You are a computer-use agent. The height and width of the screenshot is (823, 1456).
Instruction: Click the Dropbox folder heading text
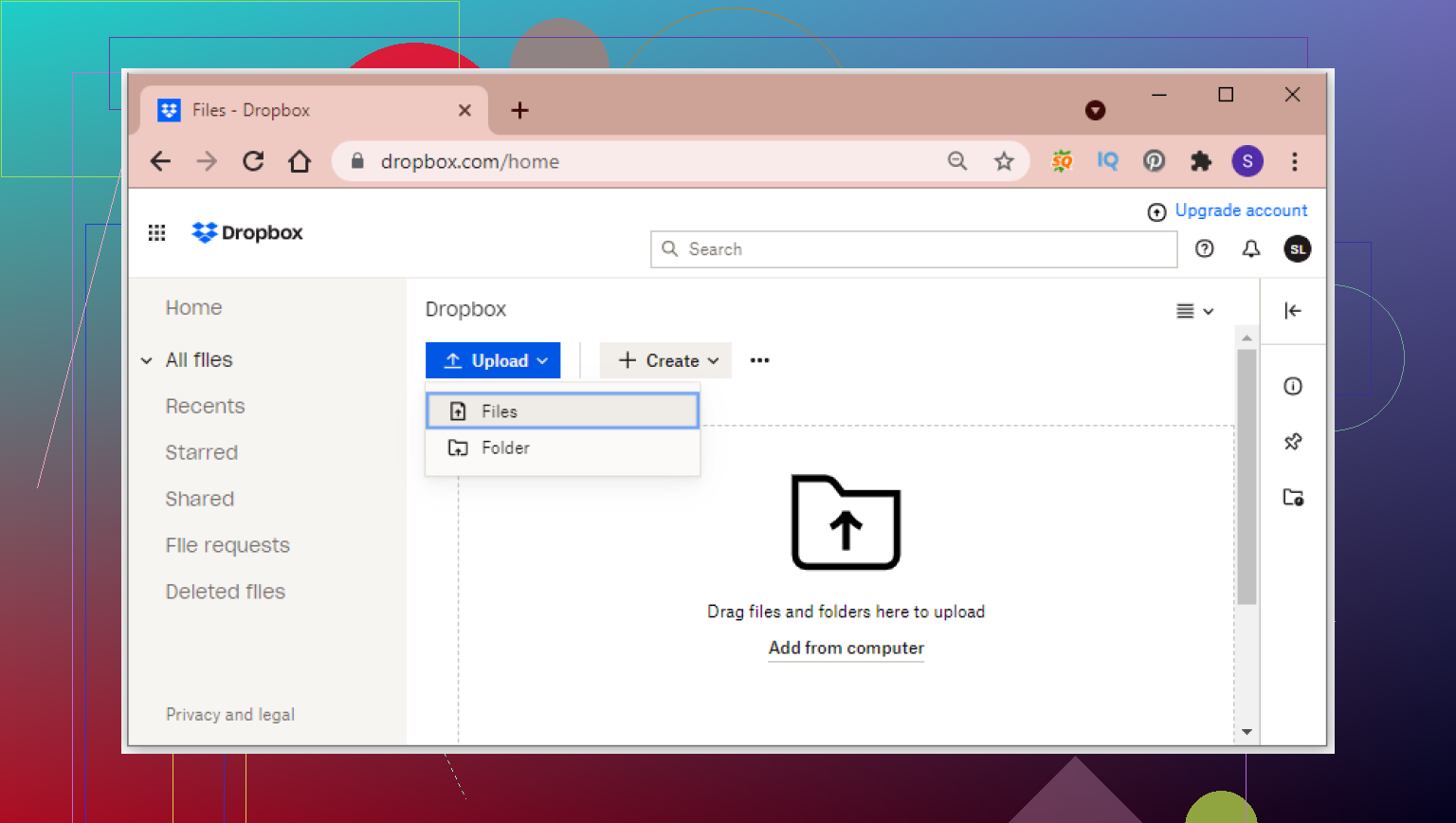click(465, 310)
